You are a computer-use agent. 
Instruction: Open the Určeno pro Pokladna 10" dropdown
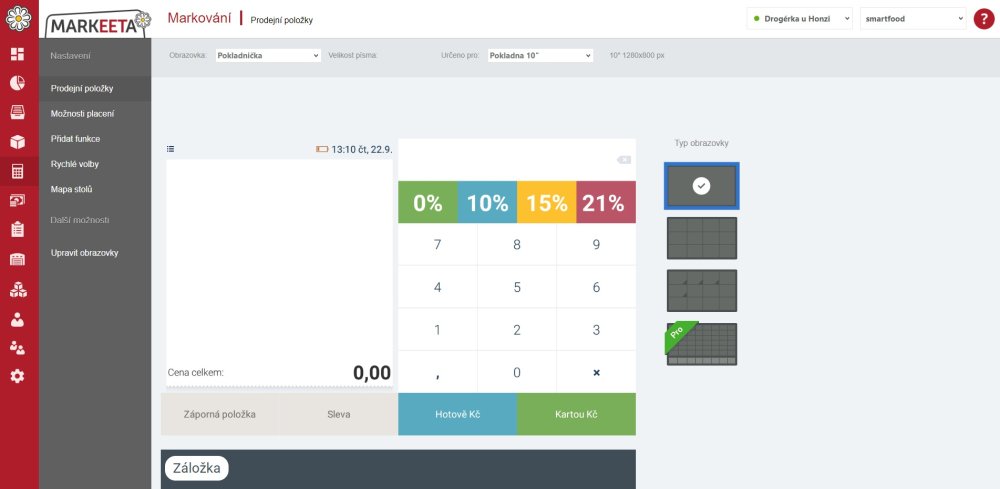pyautogui.click(x=540, y=55)
